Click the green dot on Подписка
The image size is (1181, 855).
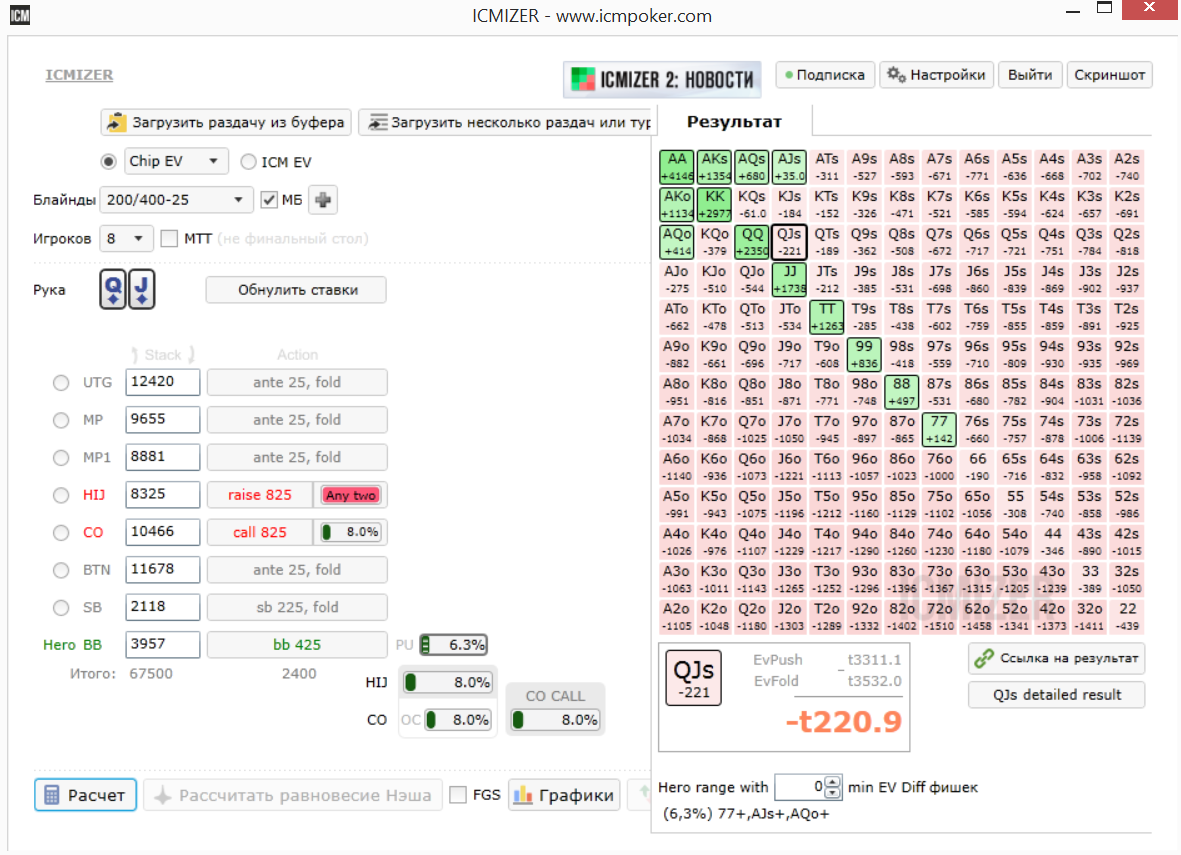(789, 75)
